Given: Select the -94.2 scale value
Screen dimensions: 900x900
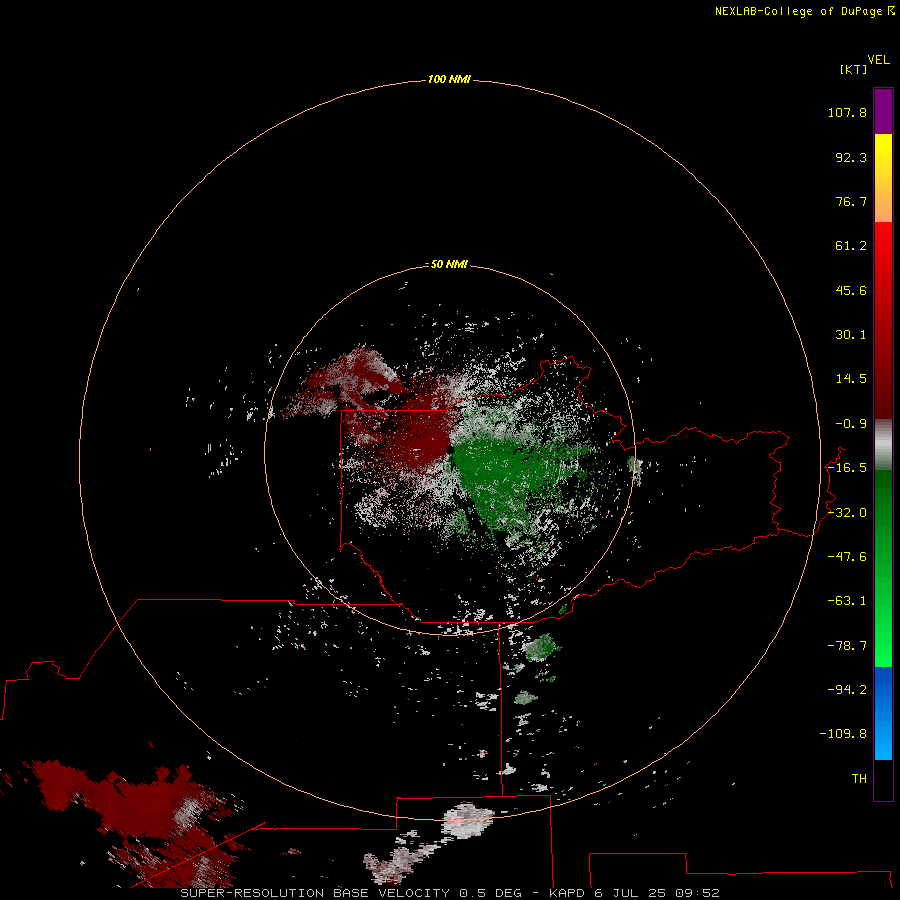Looking at the screenshot, I should 847,690.
